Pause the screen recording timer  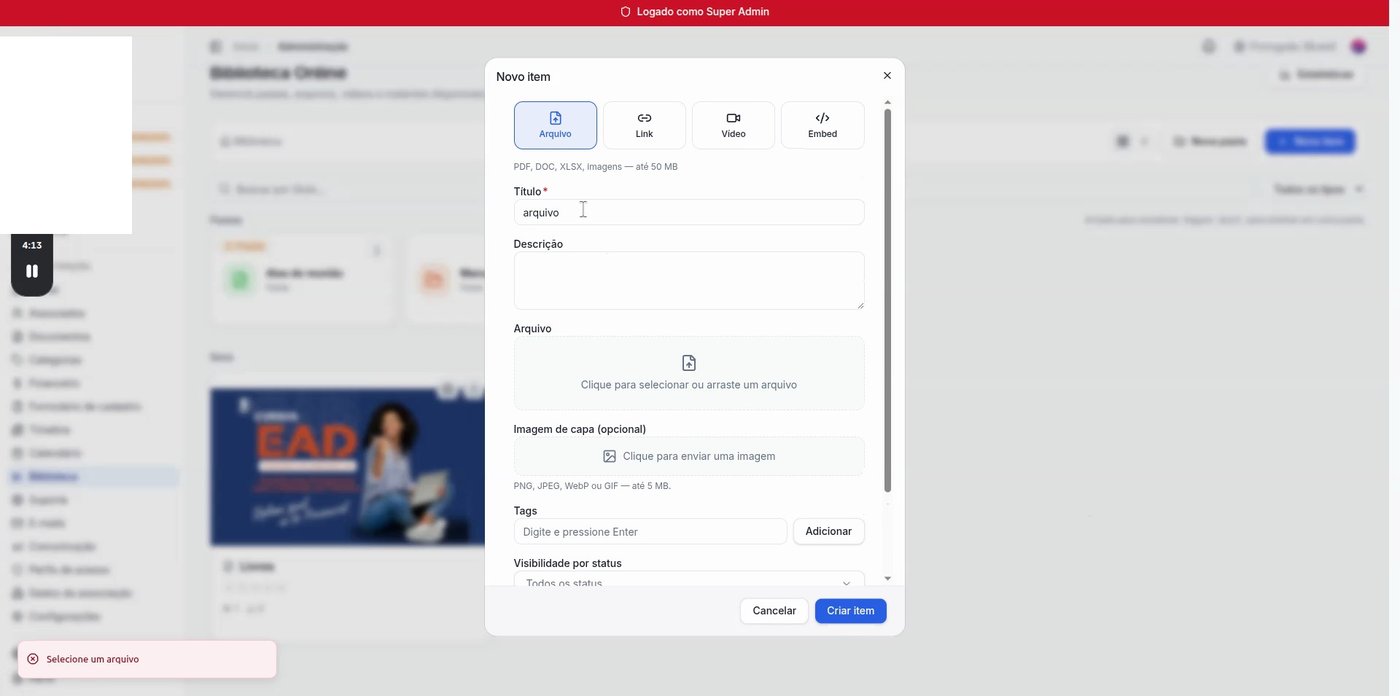tap(32, 271)
